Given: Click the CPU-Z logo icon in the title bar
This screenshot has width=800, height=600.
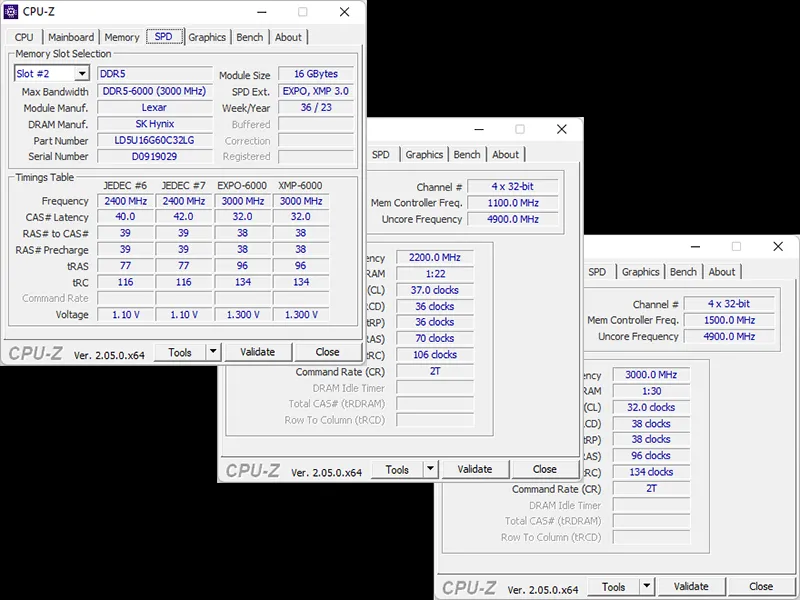Looking at the screenshot, I should coord(13,12).
